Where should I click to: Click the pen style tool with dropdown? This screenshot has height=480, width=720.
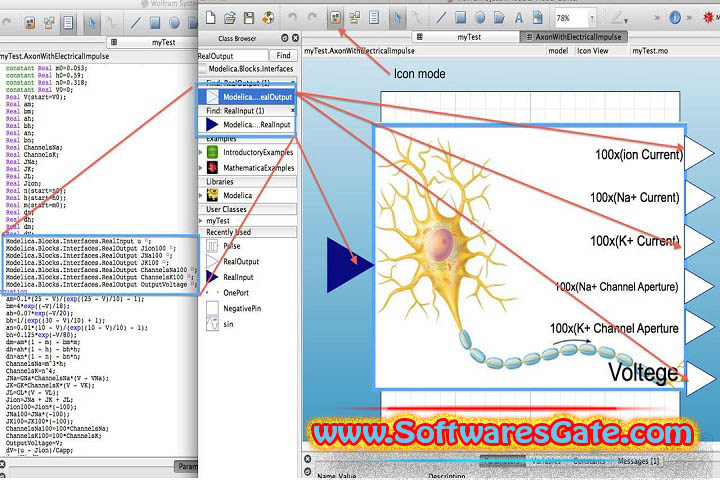click(619, 18)
